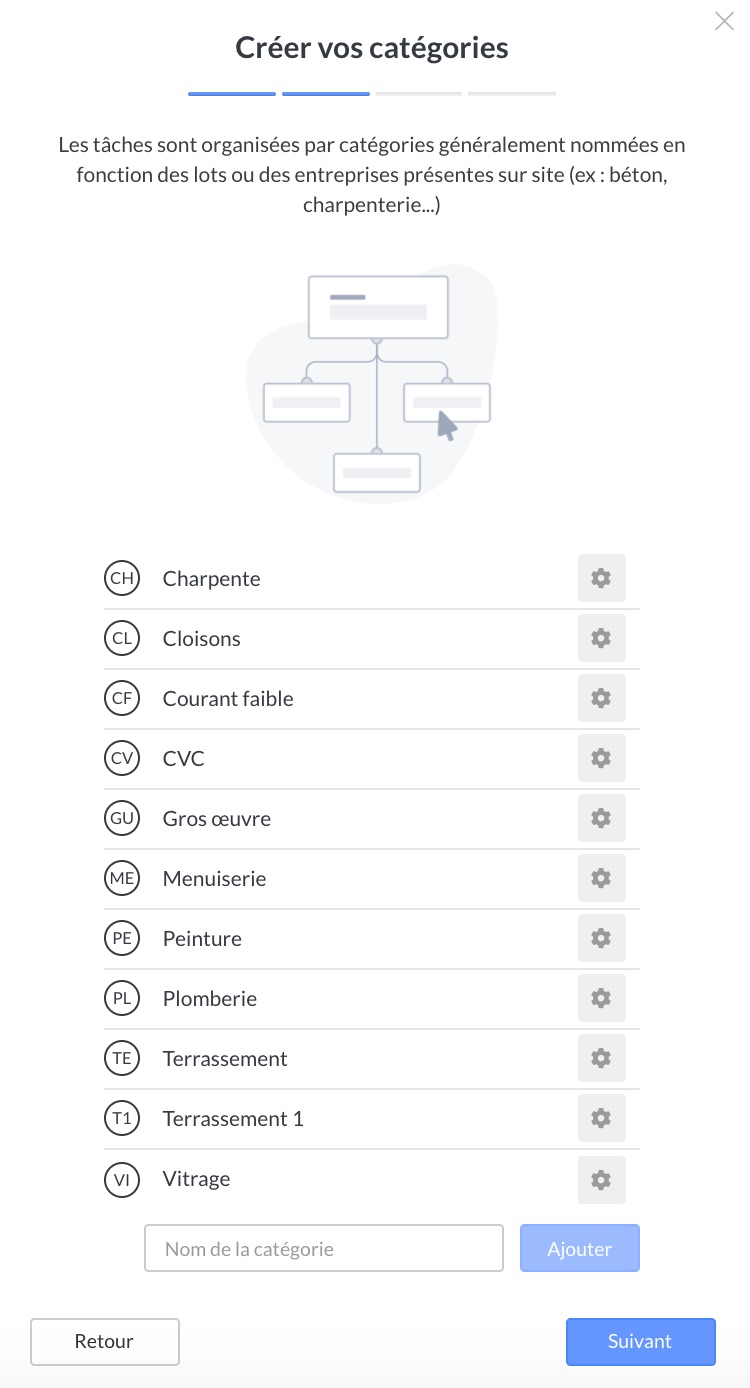
Task: Click the gear icon next to Cloisons
Action: 601,638
